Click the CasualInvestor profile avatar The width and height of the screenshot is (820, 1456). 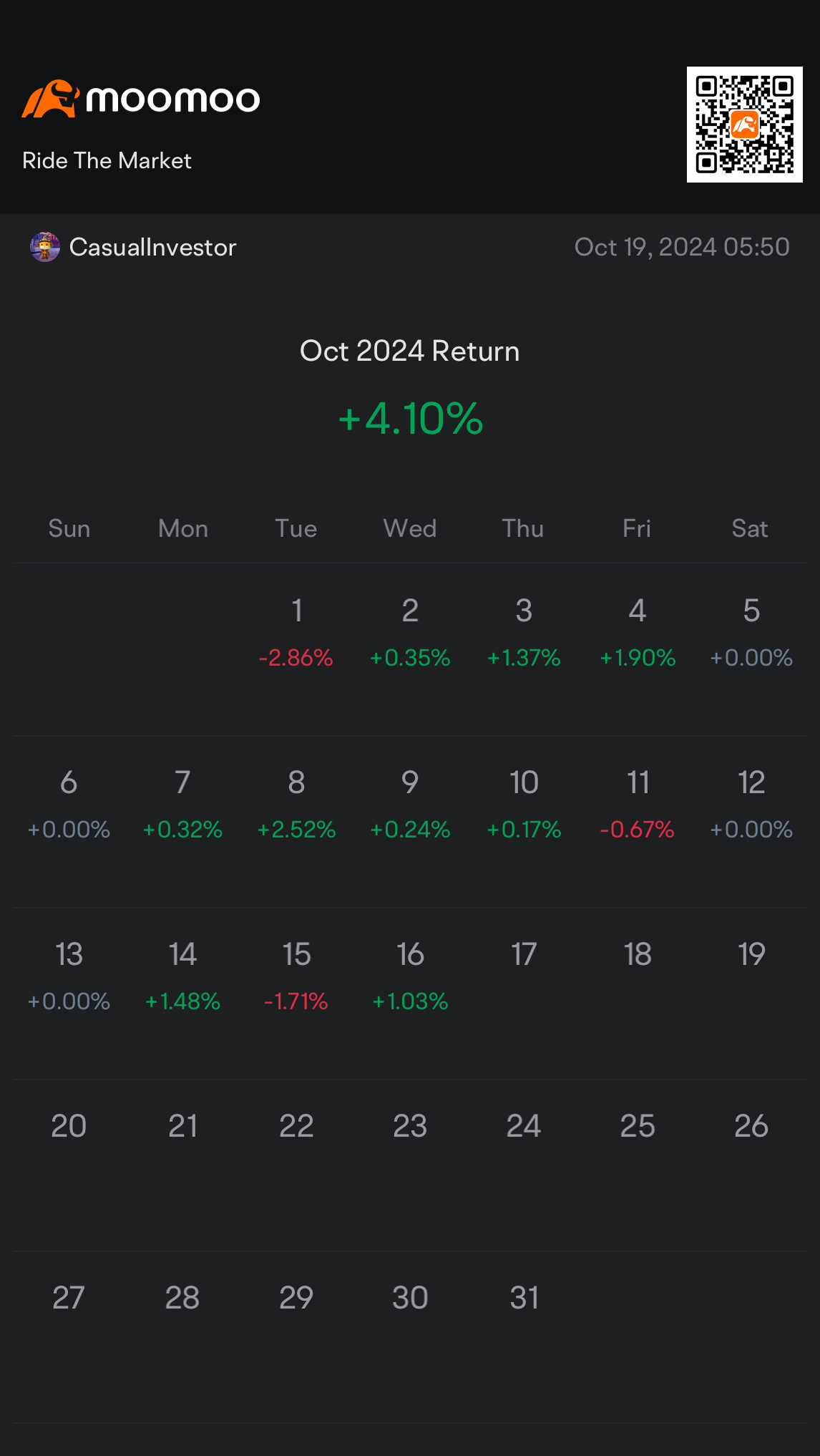point(45,247)
